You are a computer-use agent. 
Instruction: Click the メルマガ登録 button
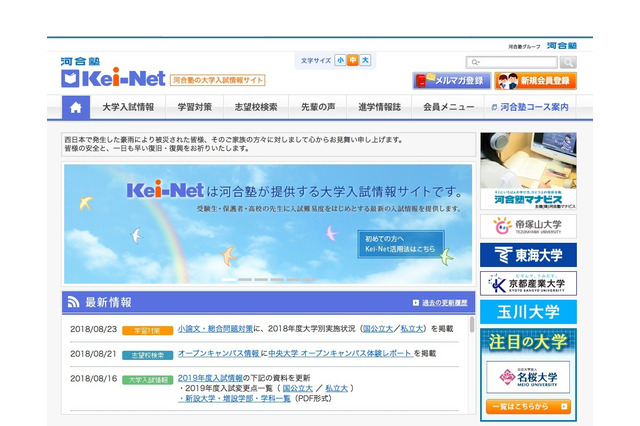tap(452, 81)
